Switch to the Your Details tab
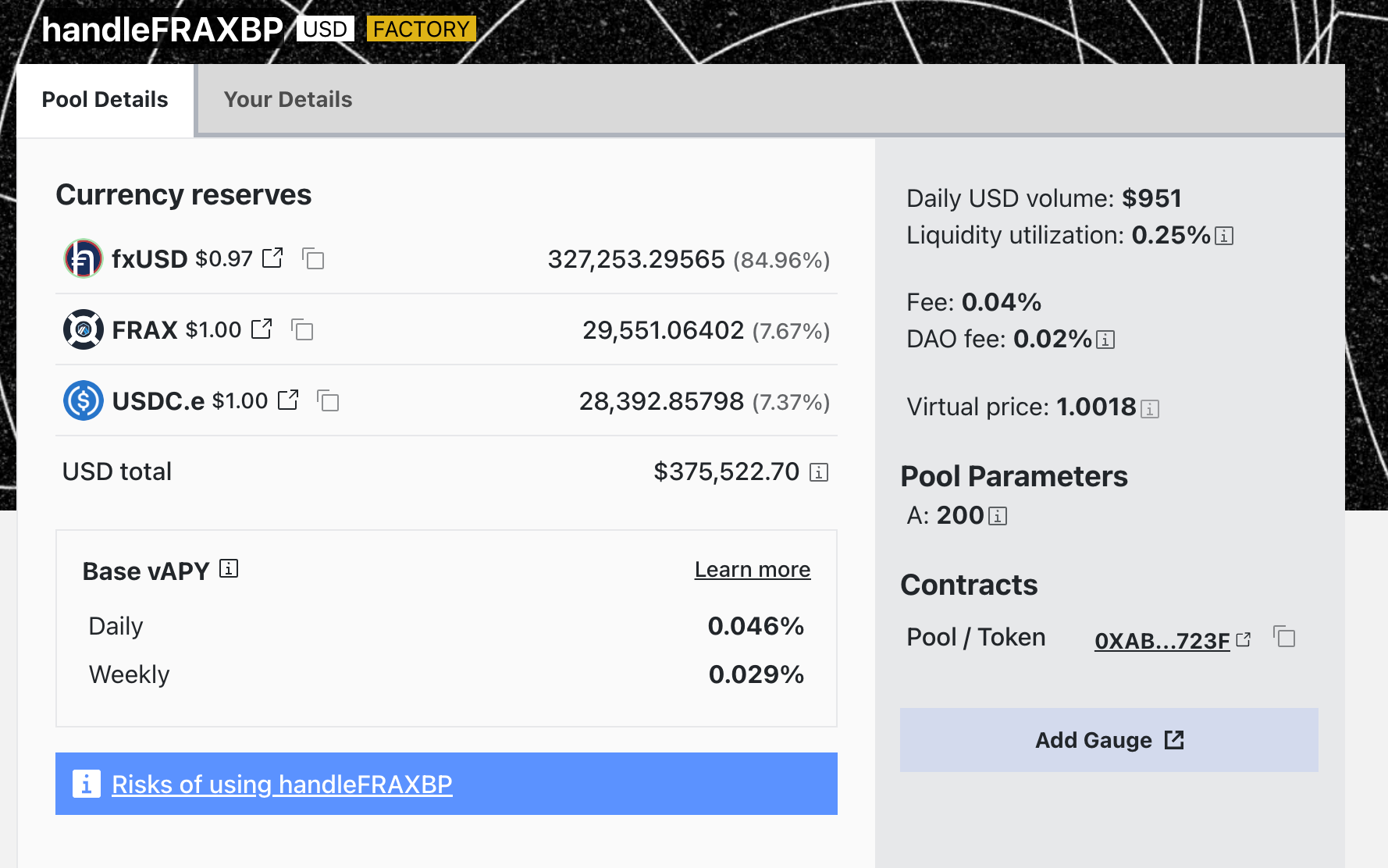The width and height of the screenshot is (1388, 868). coord(287,100)
